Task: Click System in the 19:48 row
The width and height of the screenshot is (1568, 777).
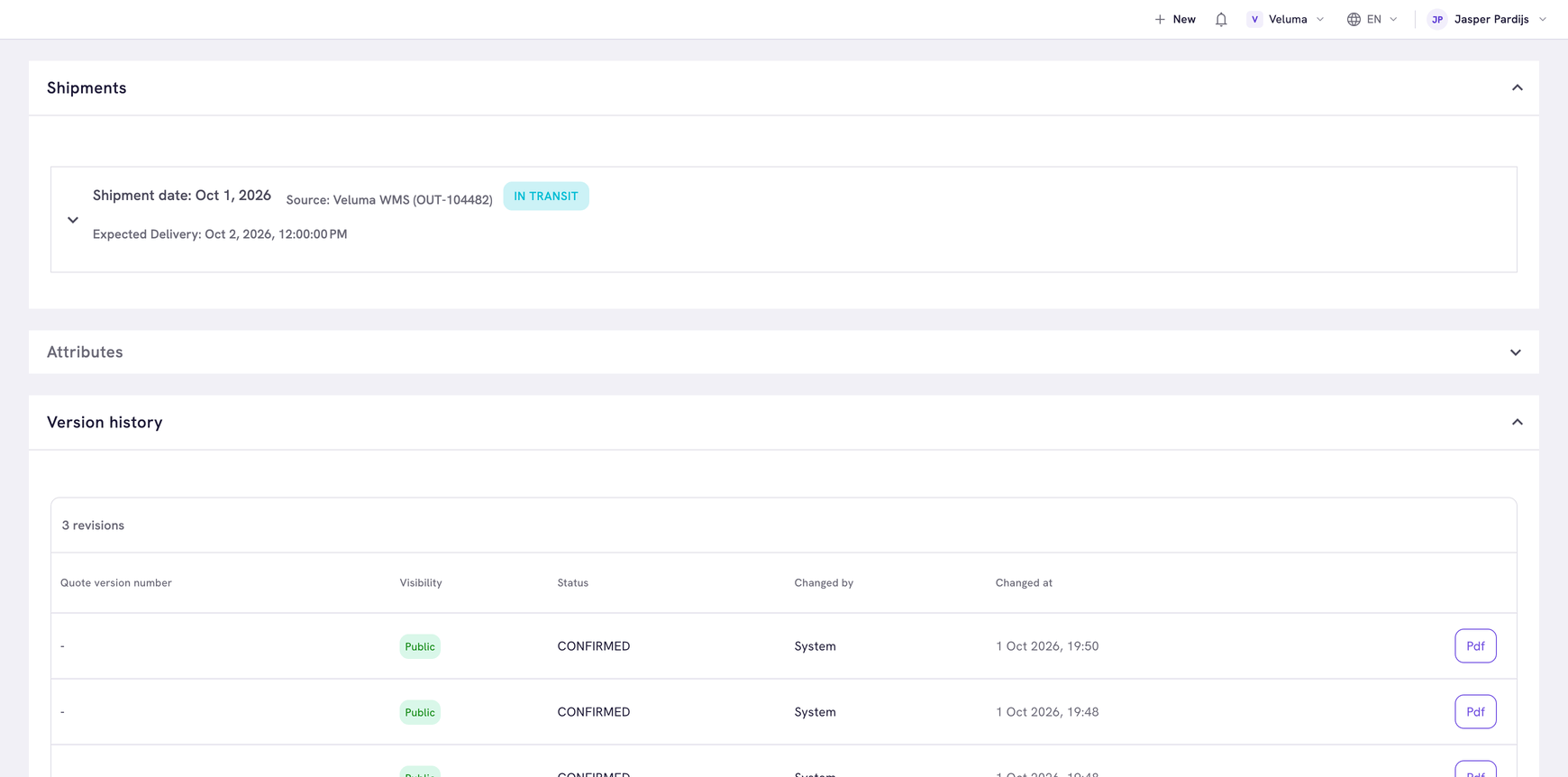Action: tap(816, 712)
